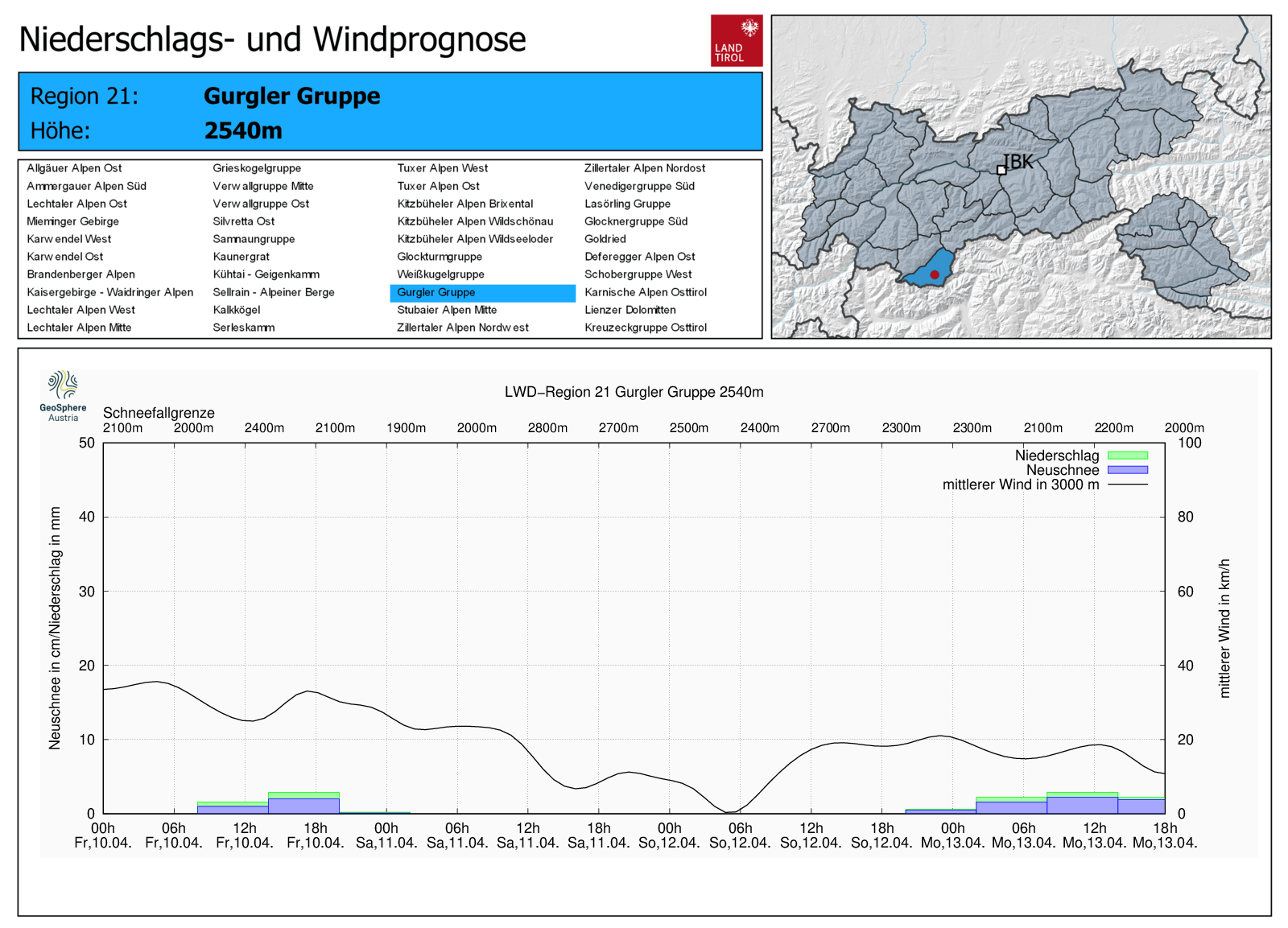The image size is (1288, 928).
Task: Open Kühtai - Geigenkamm forecast
Action: (266, 274)
